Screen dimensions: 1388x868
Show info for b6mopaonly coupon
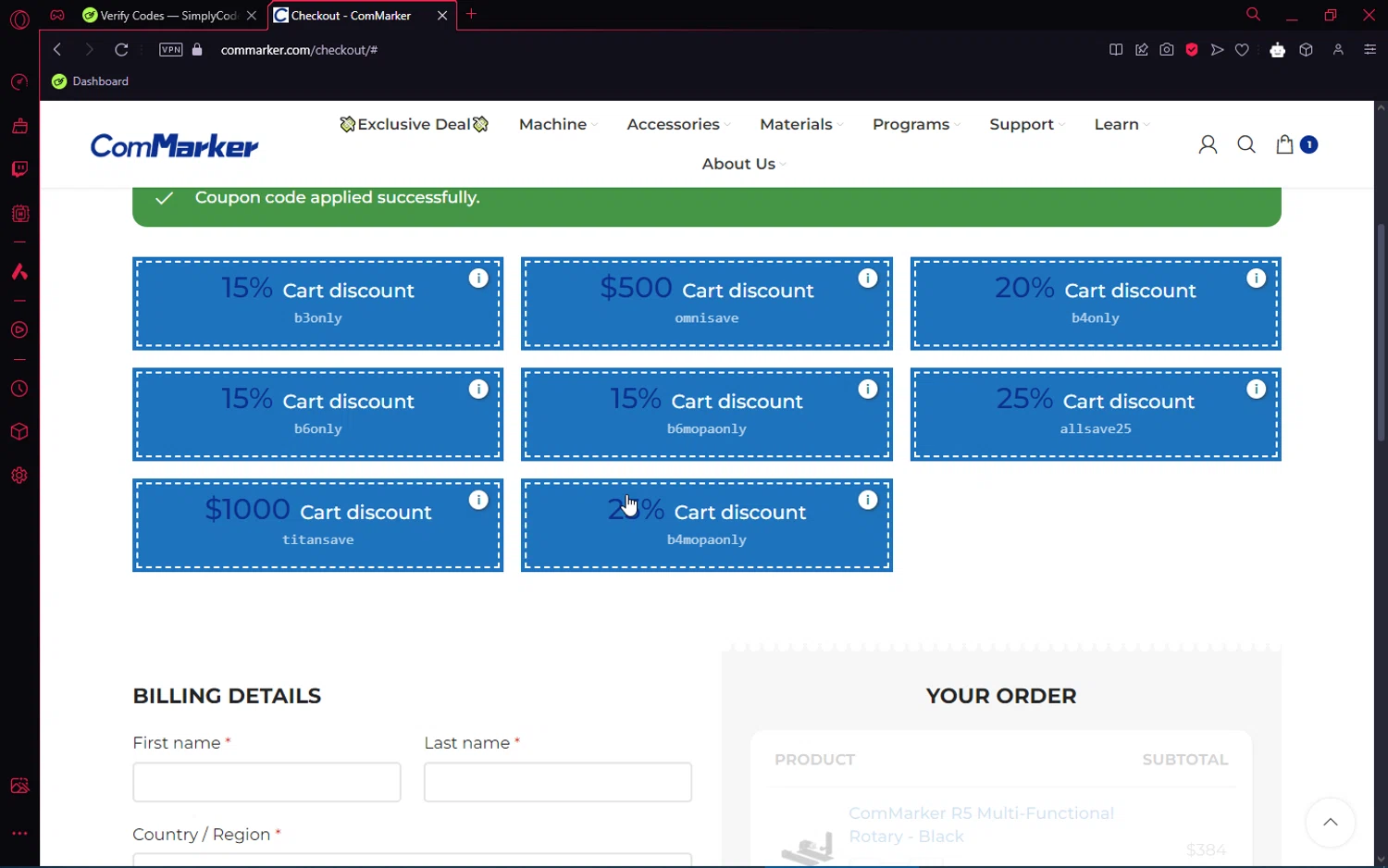pos(868,390)
